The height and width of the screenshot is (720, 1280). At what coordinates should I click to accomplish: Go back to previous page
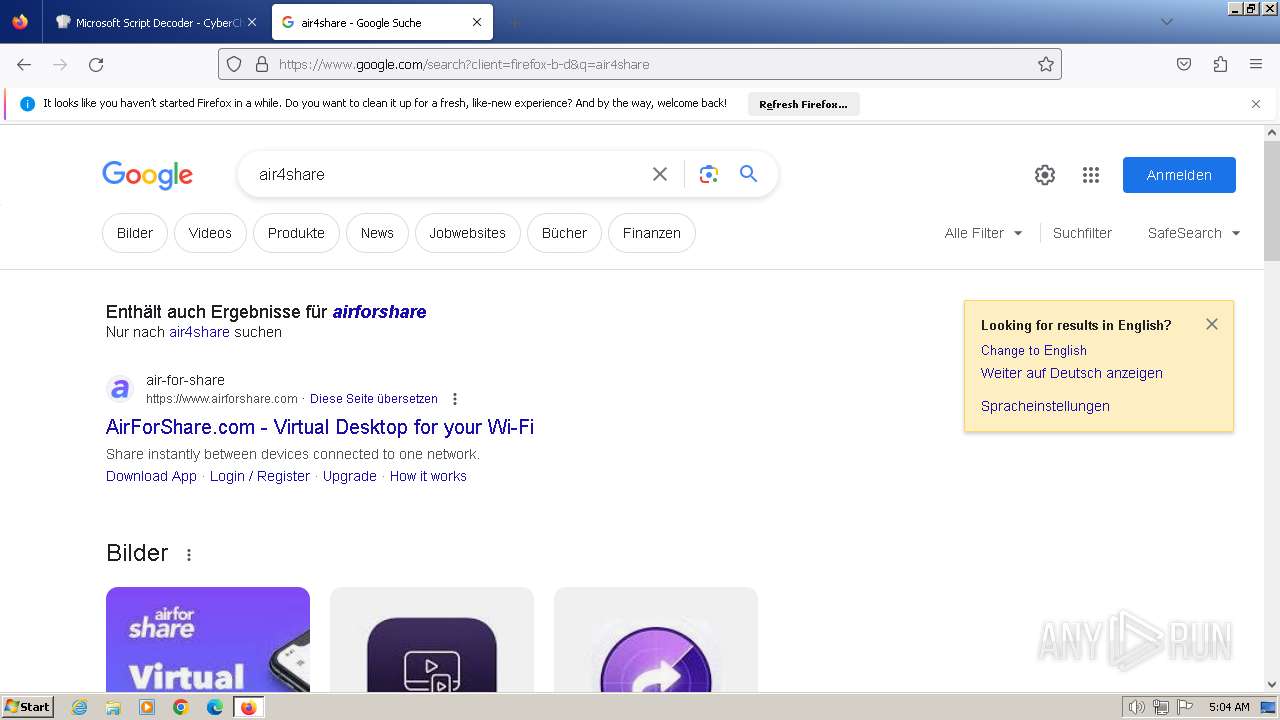click(24, 64)
